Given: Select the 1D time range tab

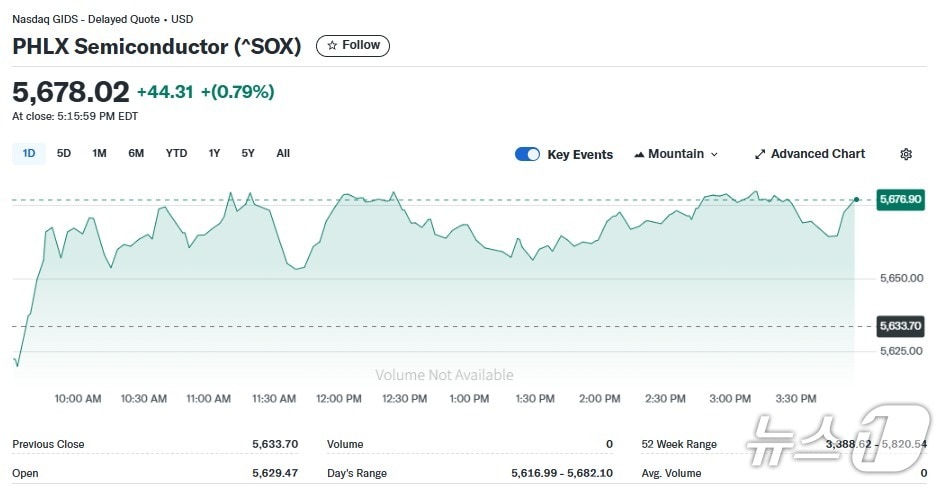Looking at the screenshot, I should pyautogui.click(x=29, y=153).
